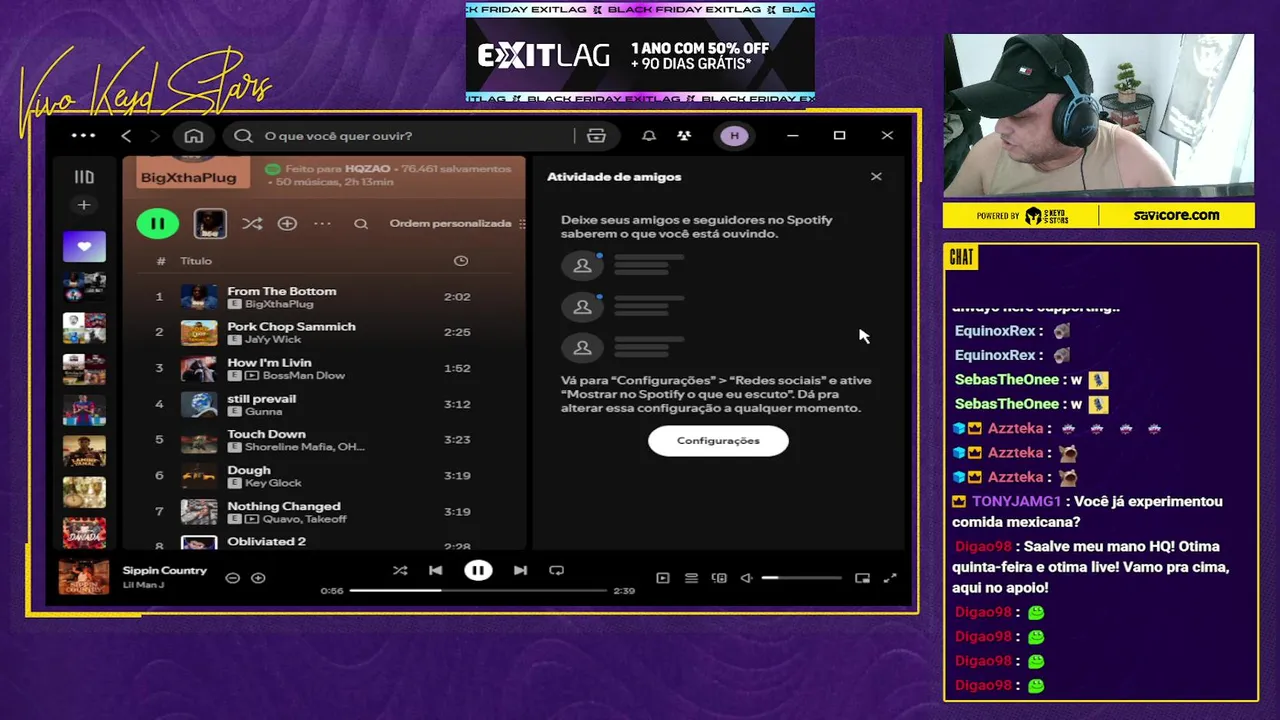The image size is (1280, 720).
Task: Toggle playlist shuffle icon beside cover
Action: [252, 224]
